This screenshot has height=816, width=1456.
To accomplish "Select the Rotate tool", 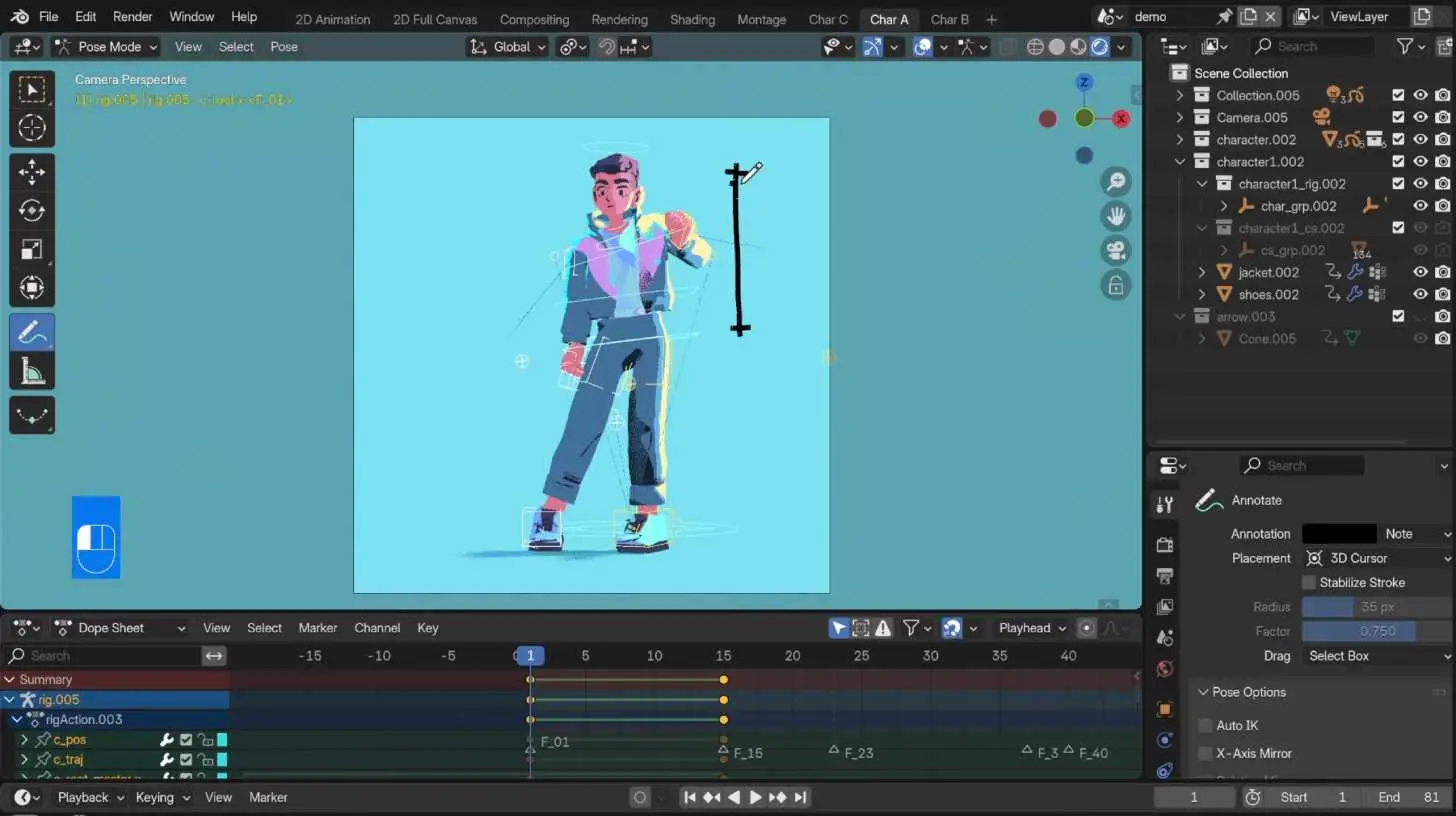I will [32, 210].
